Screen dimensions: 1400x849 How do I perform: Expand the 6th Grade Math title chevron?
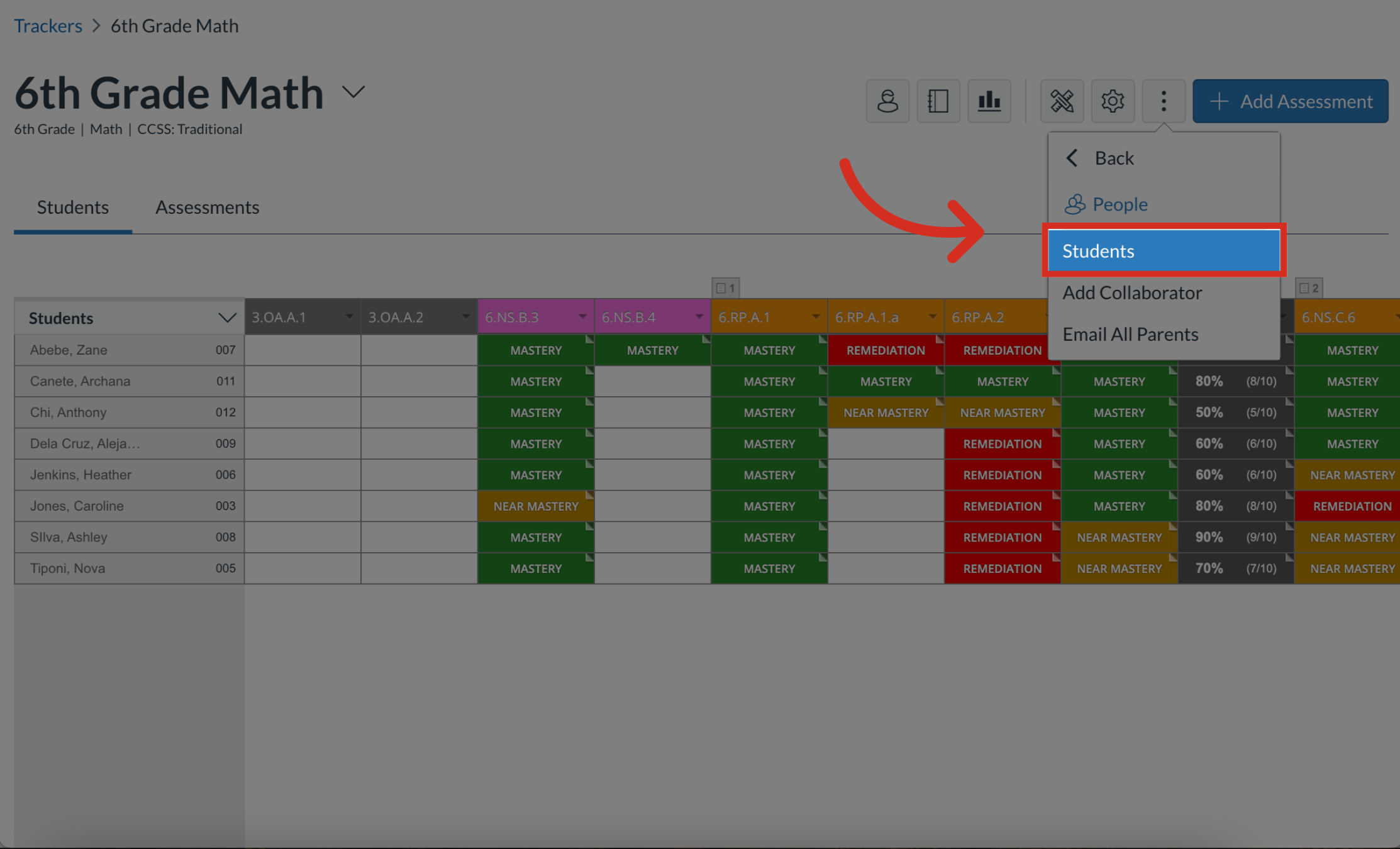coord(353,92)
